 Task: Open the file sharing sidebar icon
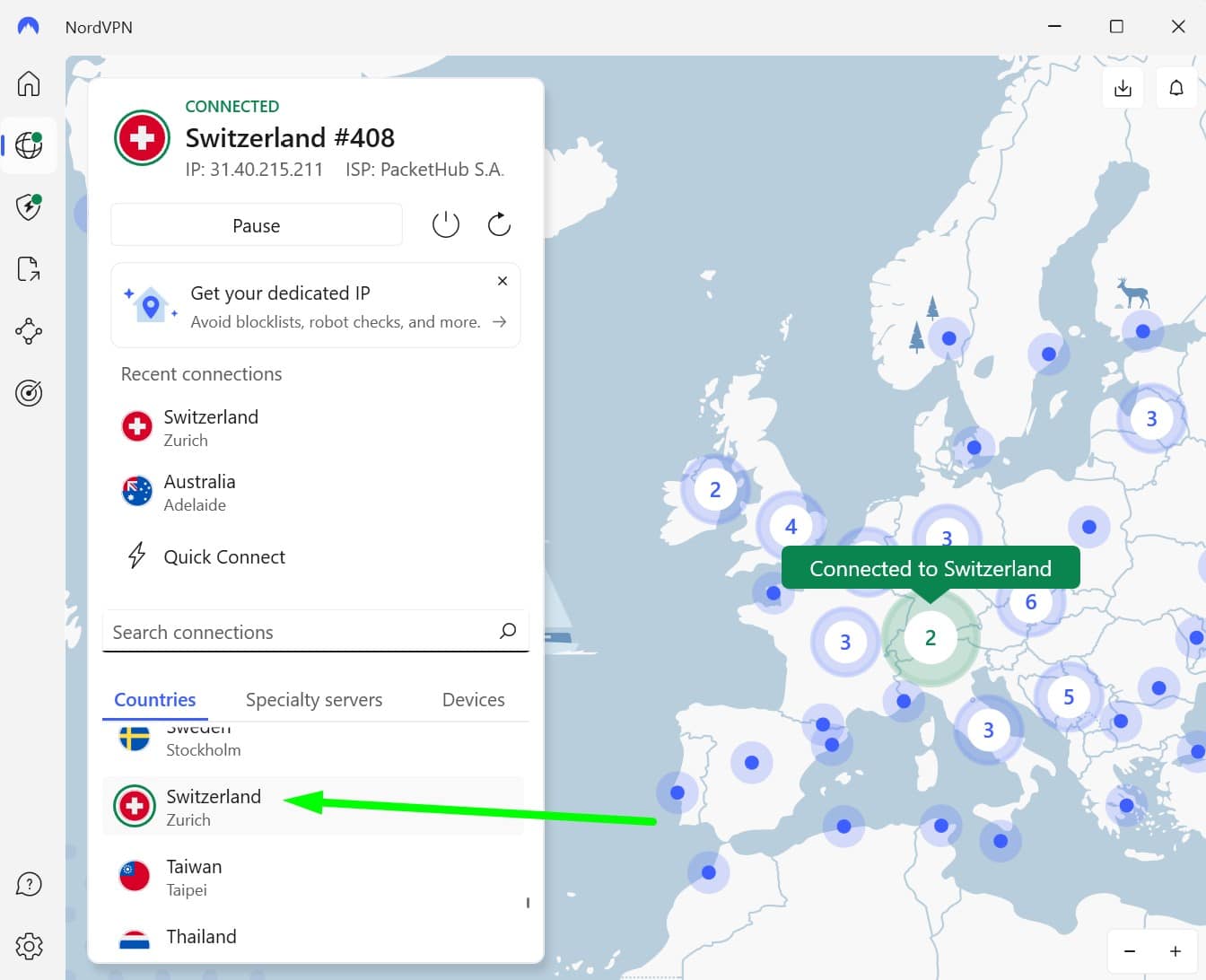(29, 269)
